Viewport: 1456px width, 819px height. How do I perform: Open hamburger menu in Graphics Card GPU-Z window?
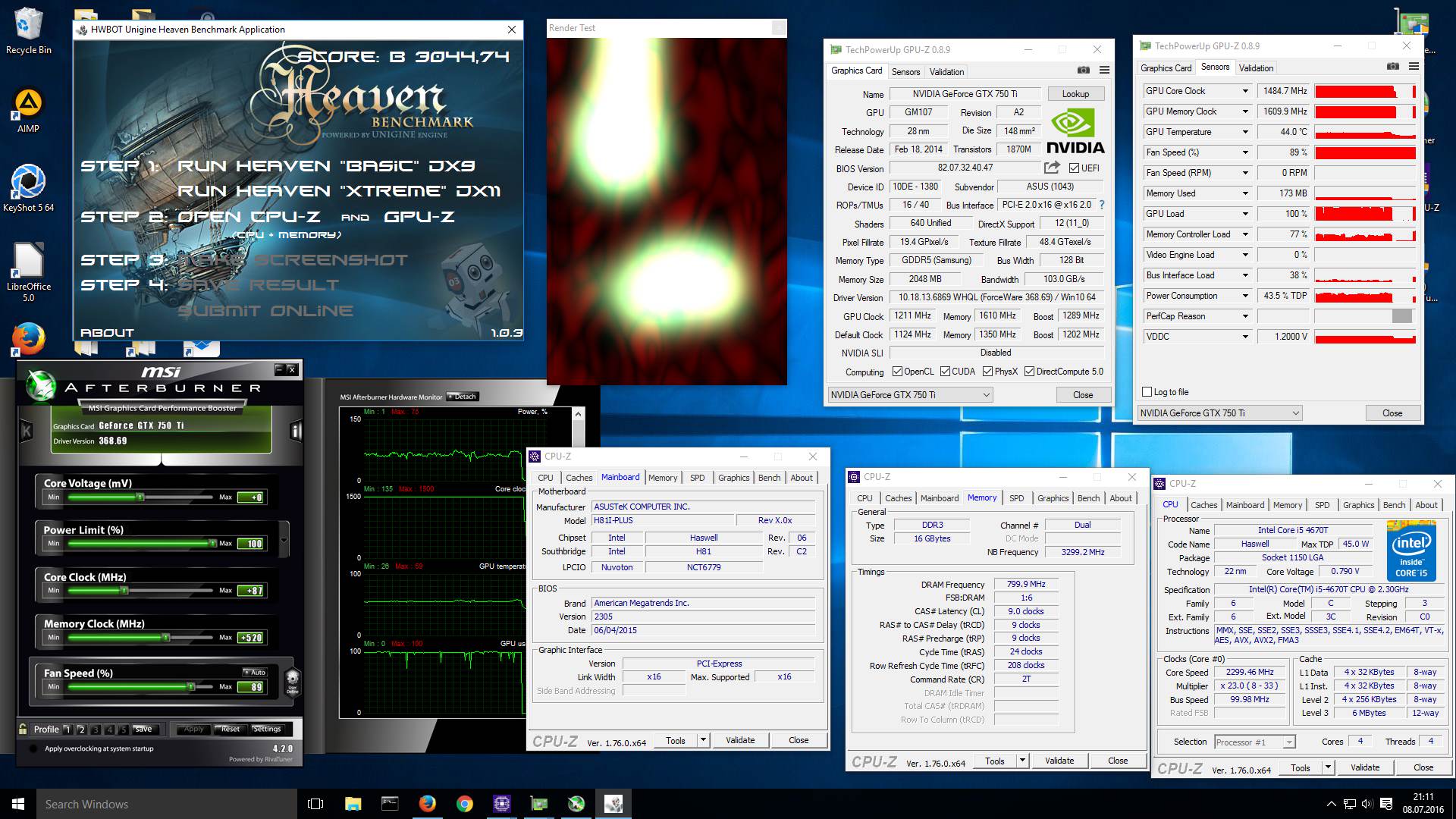point(1104,70)
